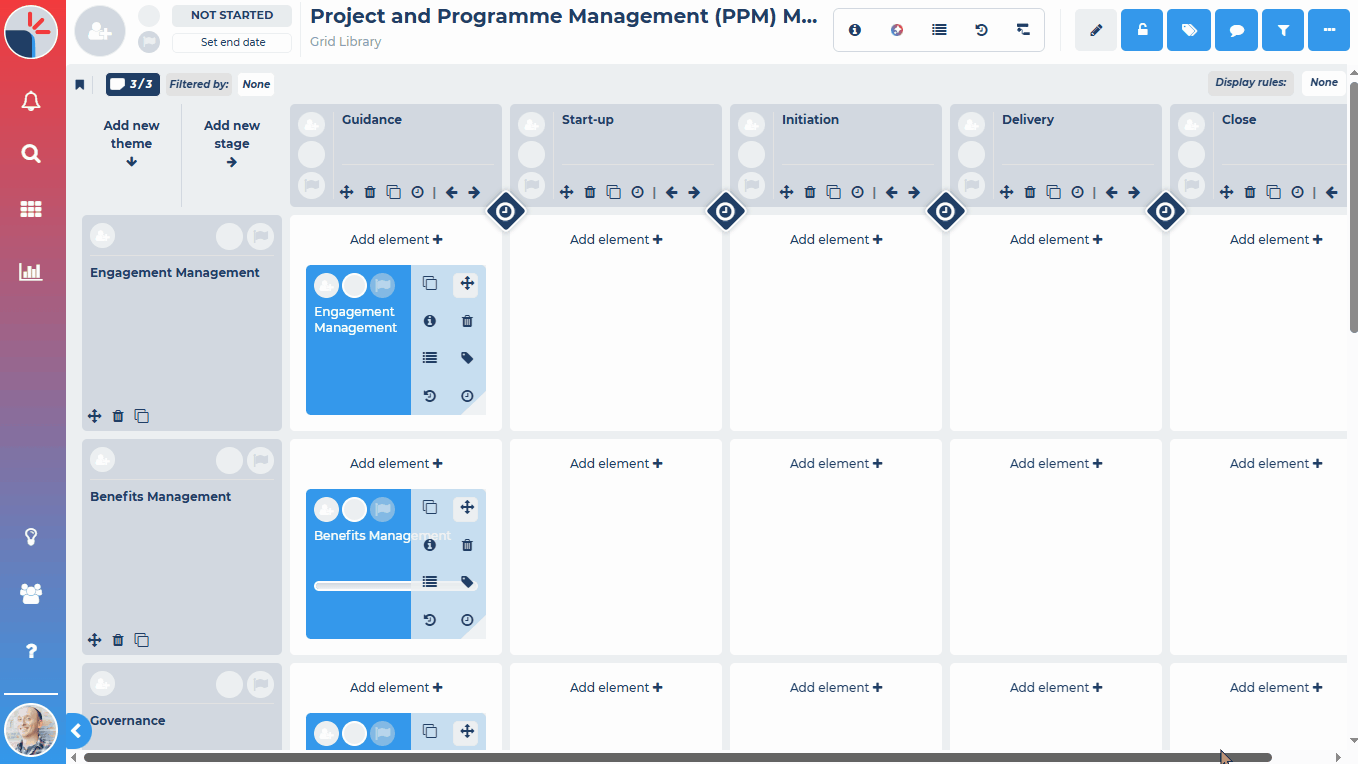Click the pencil edit button
Image resolution: width=1358 pixels, height=764 pixels.
[x=1095, y=31]
